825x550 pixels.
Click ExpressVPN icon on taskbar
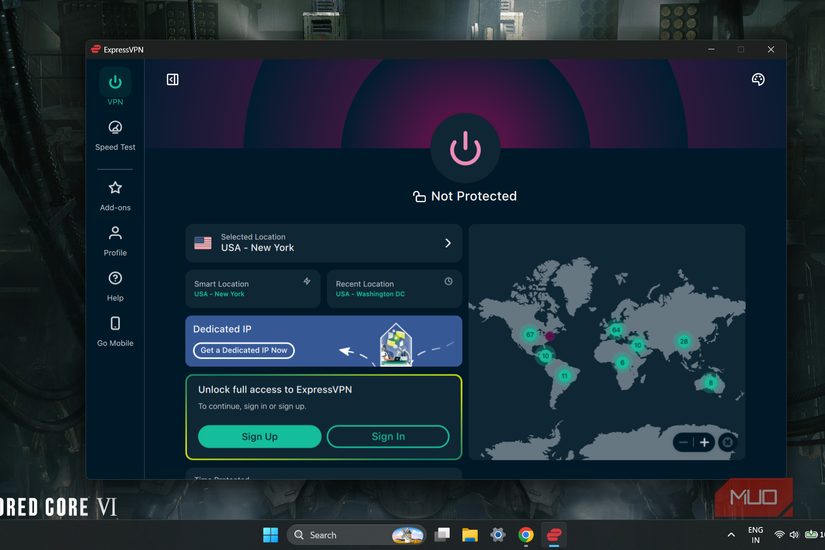coord(554,535)
